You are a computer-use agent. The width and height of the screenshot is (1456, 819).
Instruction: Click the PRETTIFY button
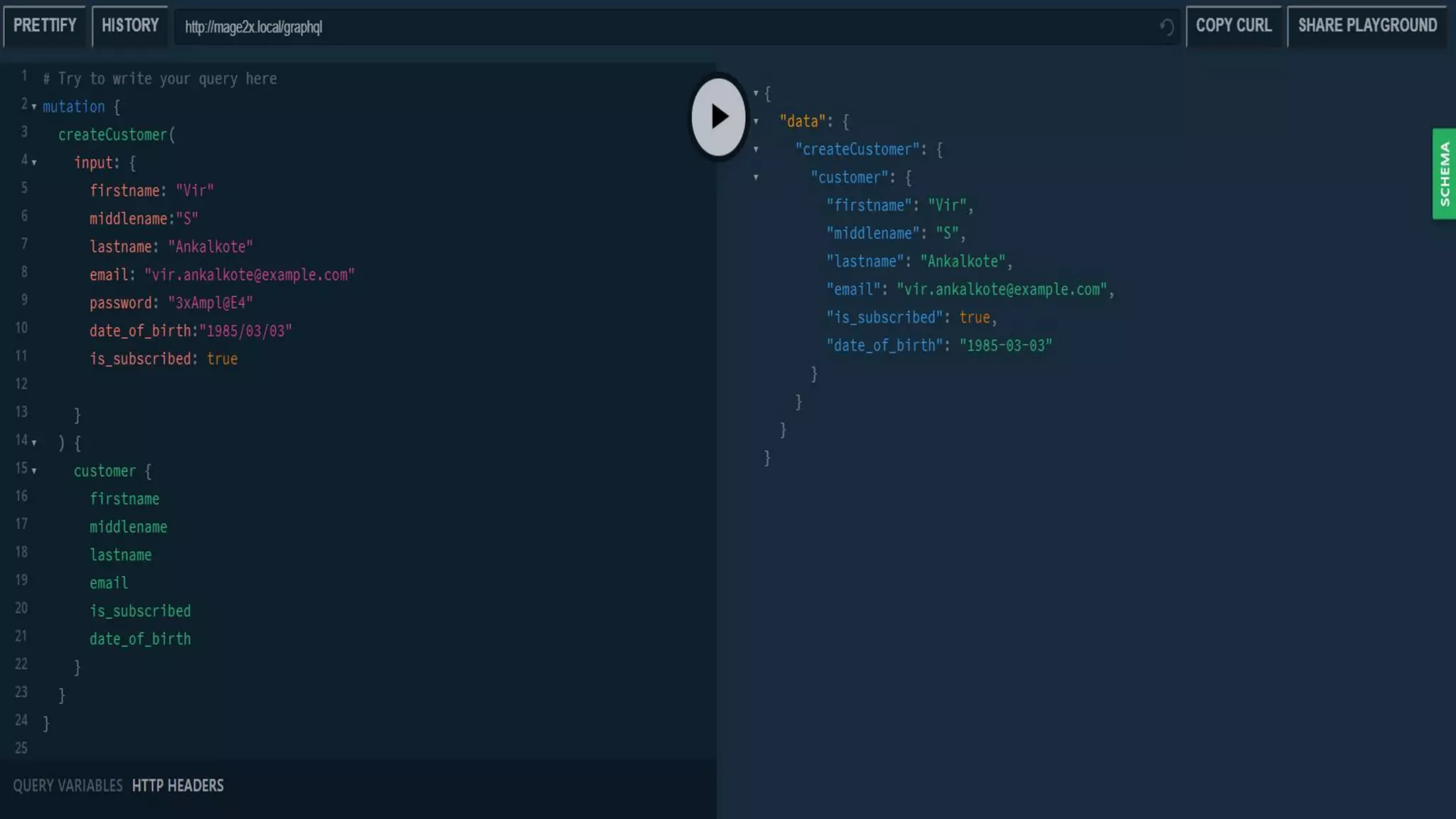pos(45,26)
